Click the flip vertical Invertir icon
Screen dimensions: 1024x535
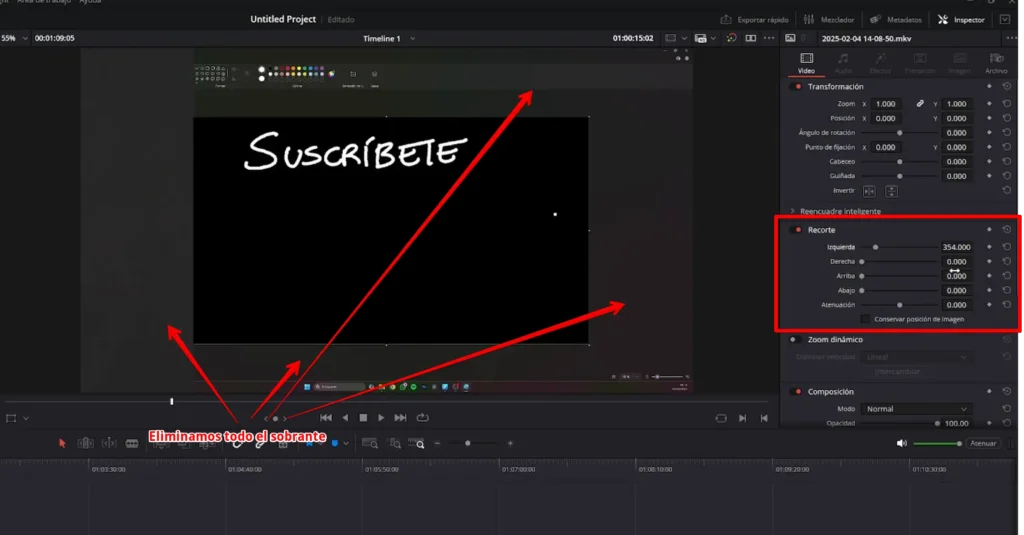click(891, 191)
